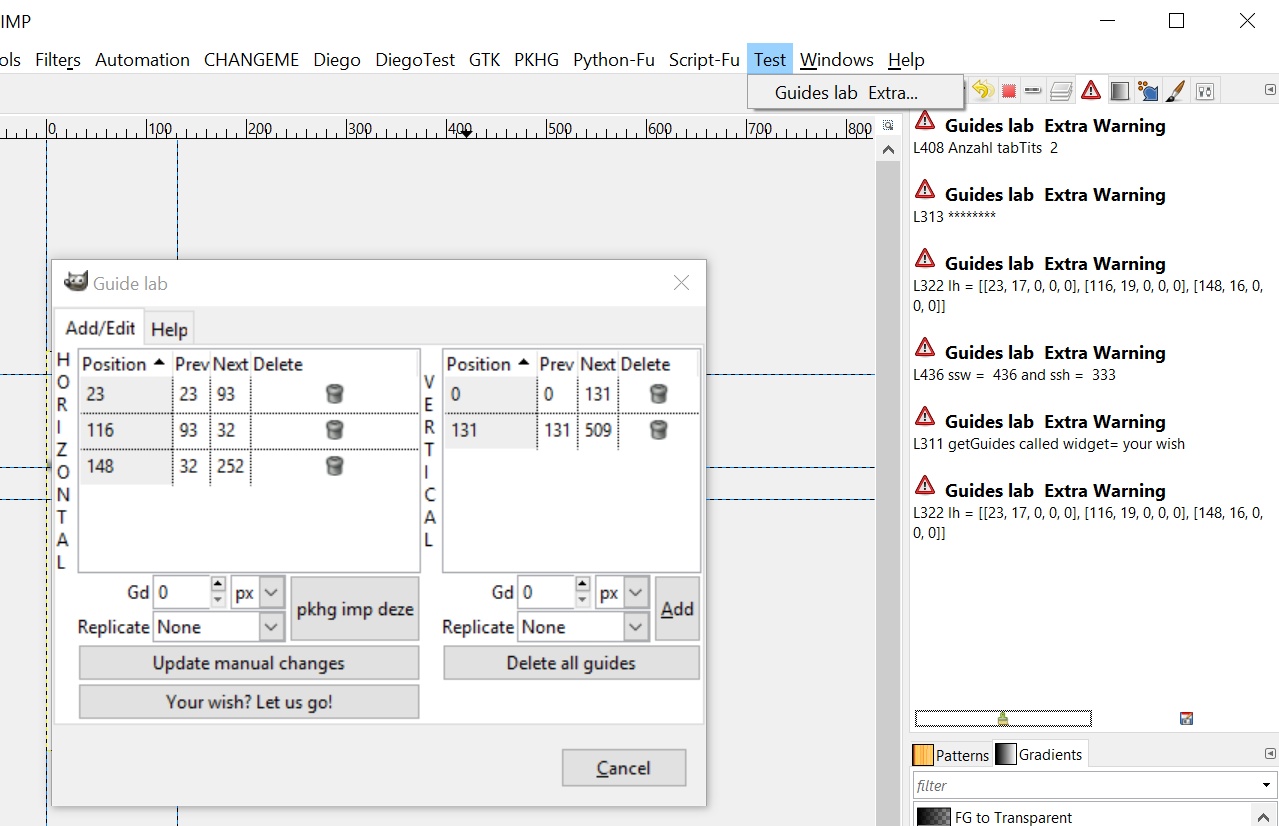The width and height of the screenshot is (1279, 826).
Task: Click the Delete all guides button
Action: 571,663
